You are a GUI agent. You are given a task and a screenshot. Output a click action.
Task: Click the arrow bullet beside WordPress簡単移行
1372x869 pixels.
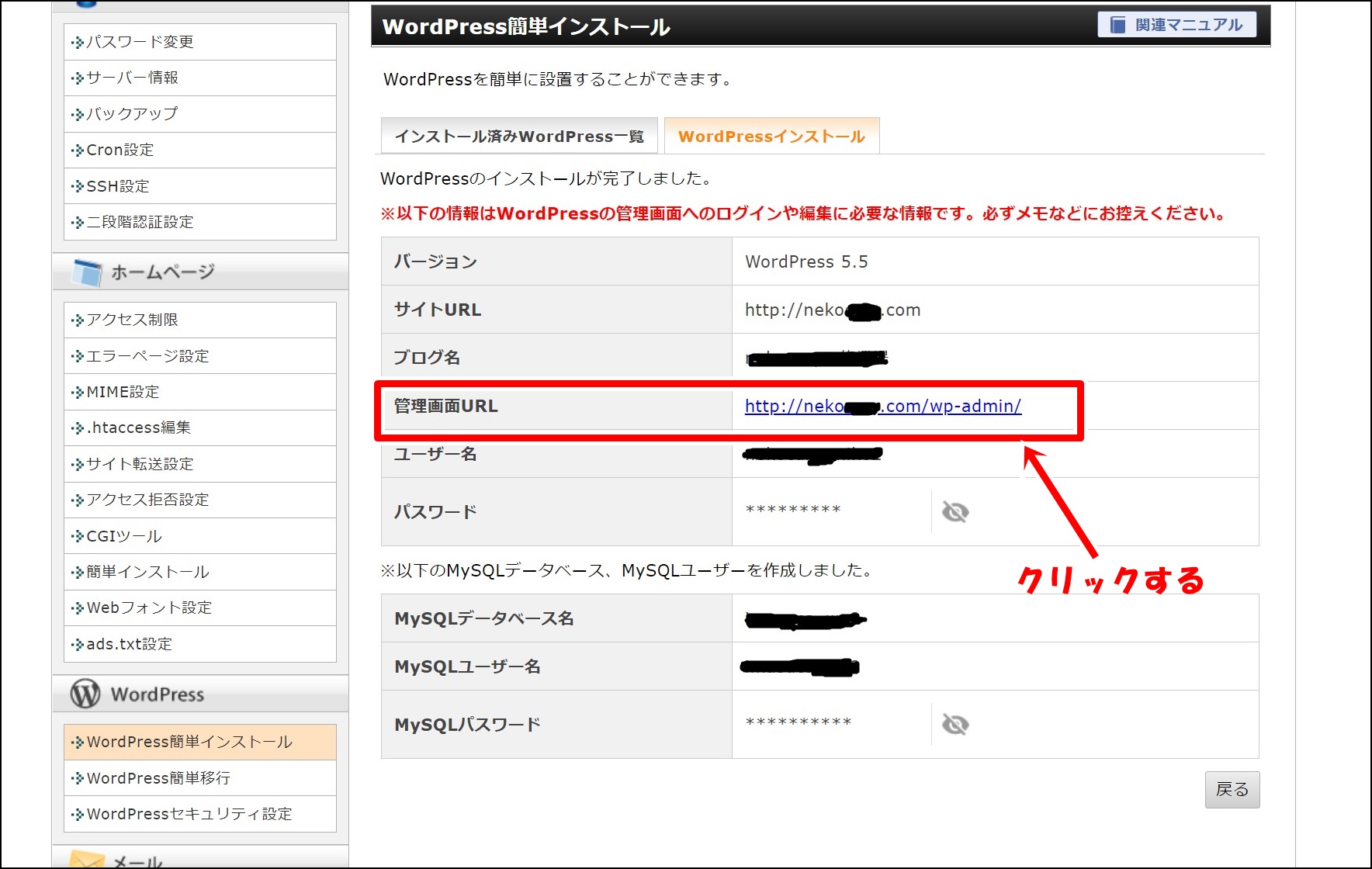[x=77, y=778]
